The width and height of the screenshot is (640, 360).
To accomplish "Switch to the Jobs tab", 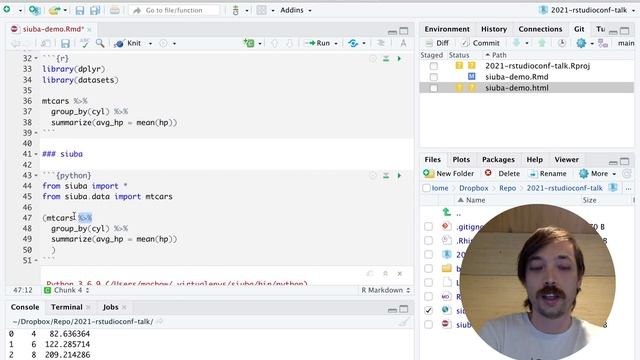I will coord(110,307).
